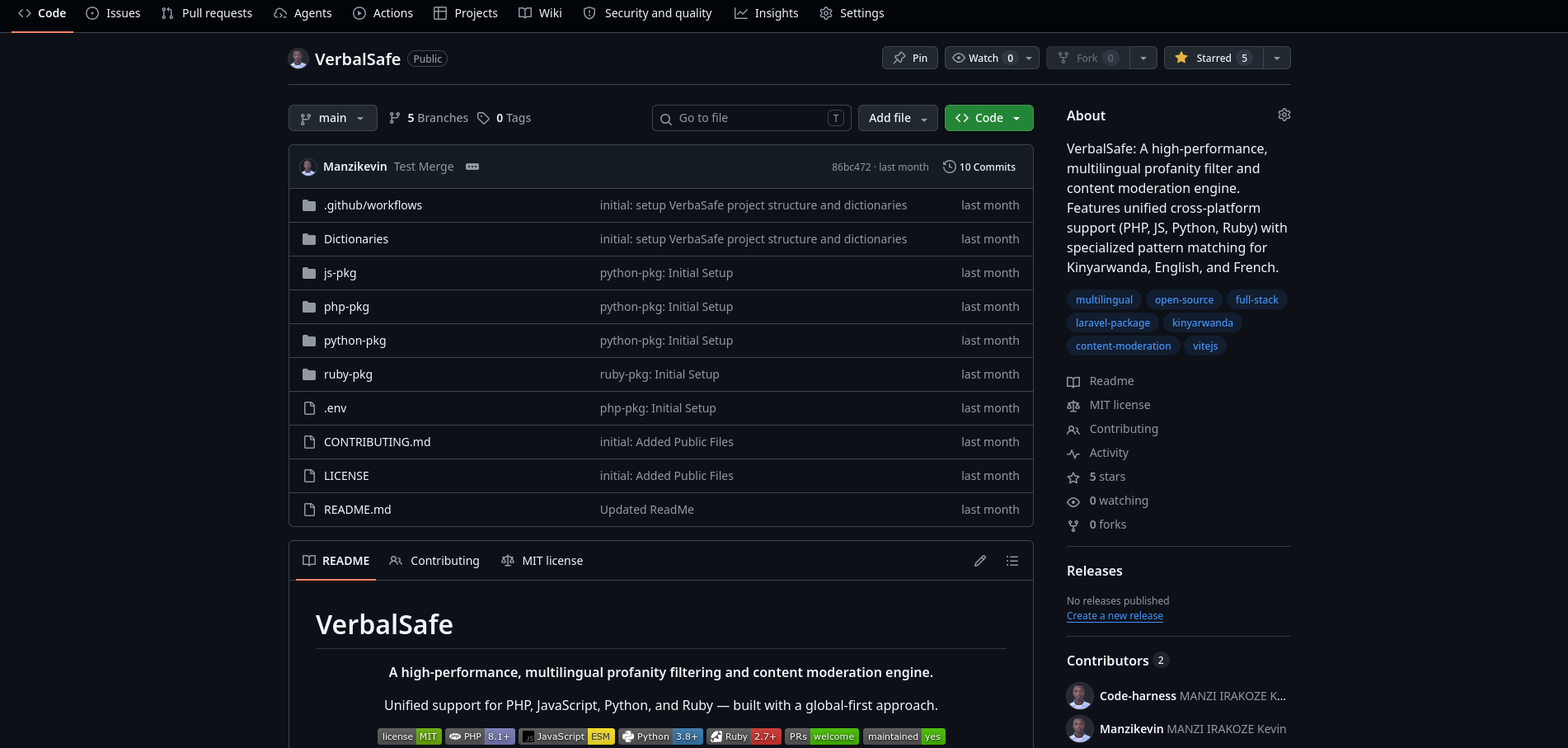This screenshot has height=748, width=1568.
Task: Open the Wiki tab
Action: click(540, 13)
